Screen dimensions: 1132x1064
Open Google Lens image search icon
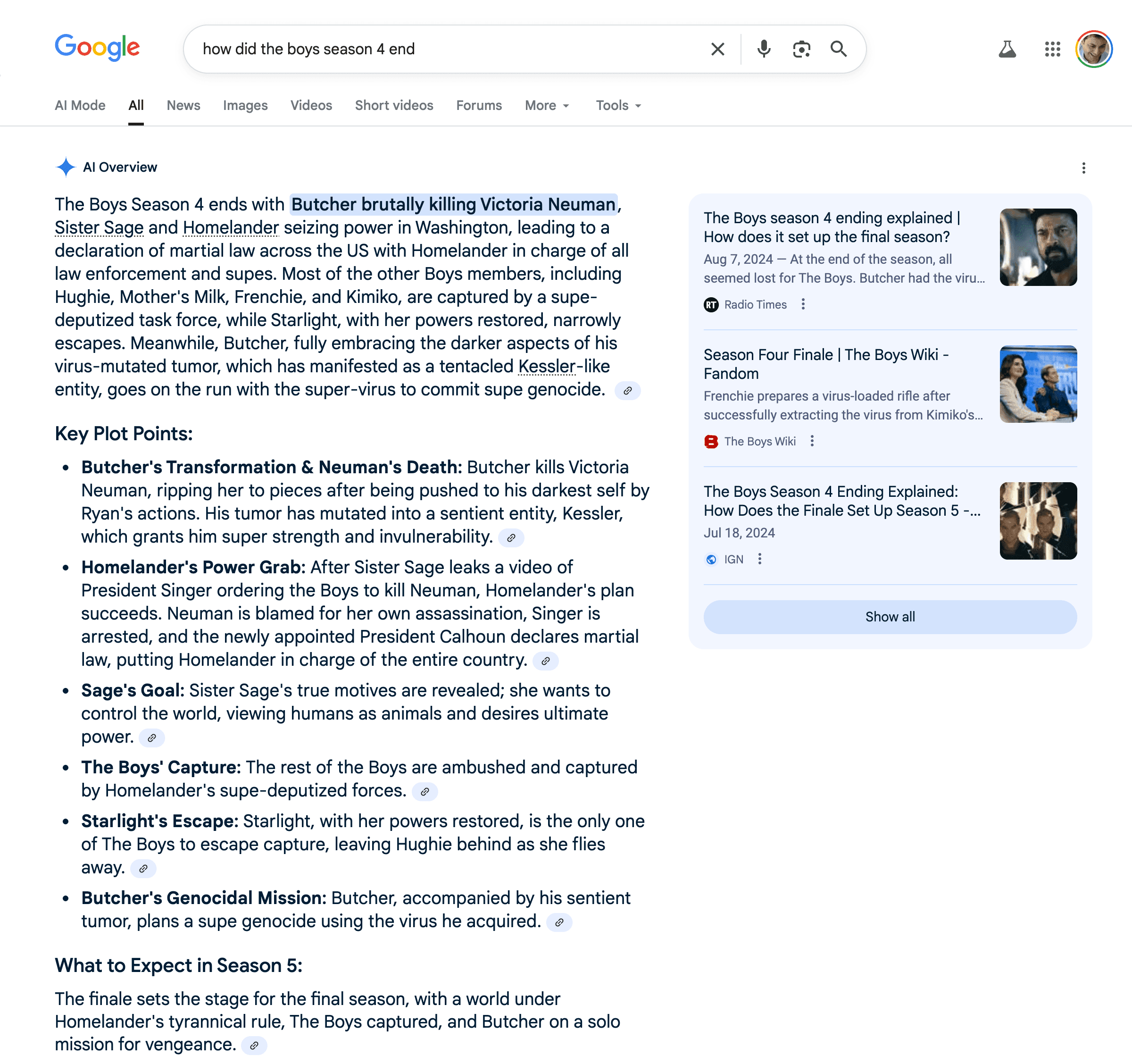point(801,49)
